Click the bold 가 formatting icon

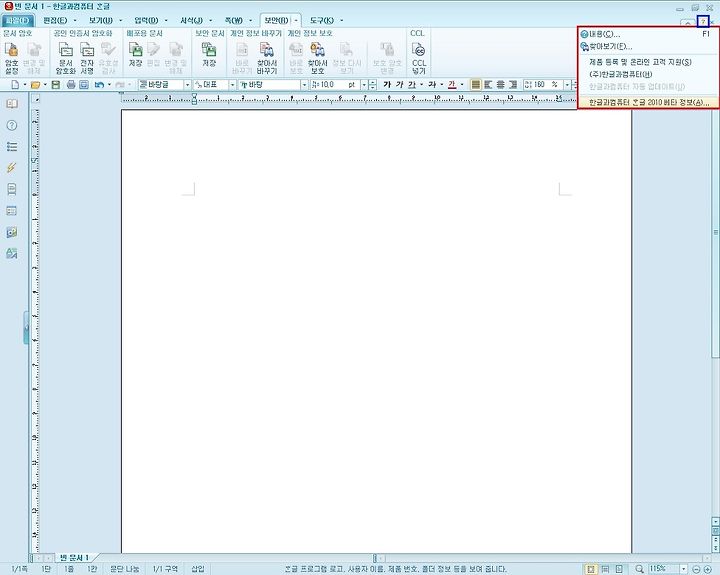[387, 85]
